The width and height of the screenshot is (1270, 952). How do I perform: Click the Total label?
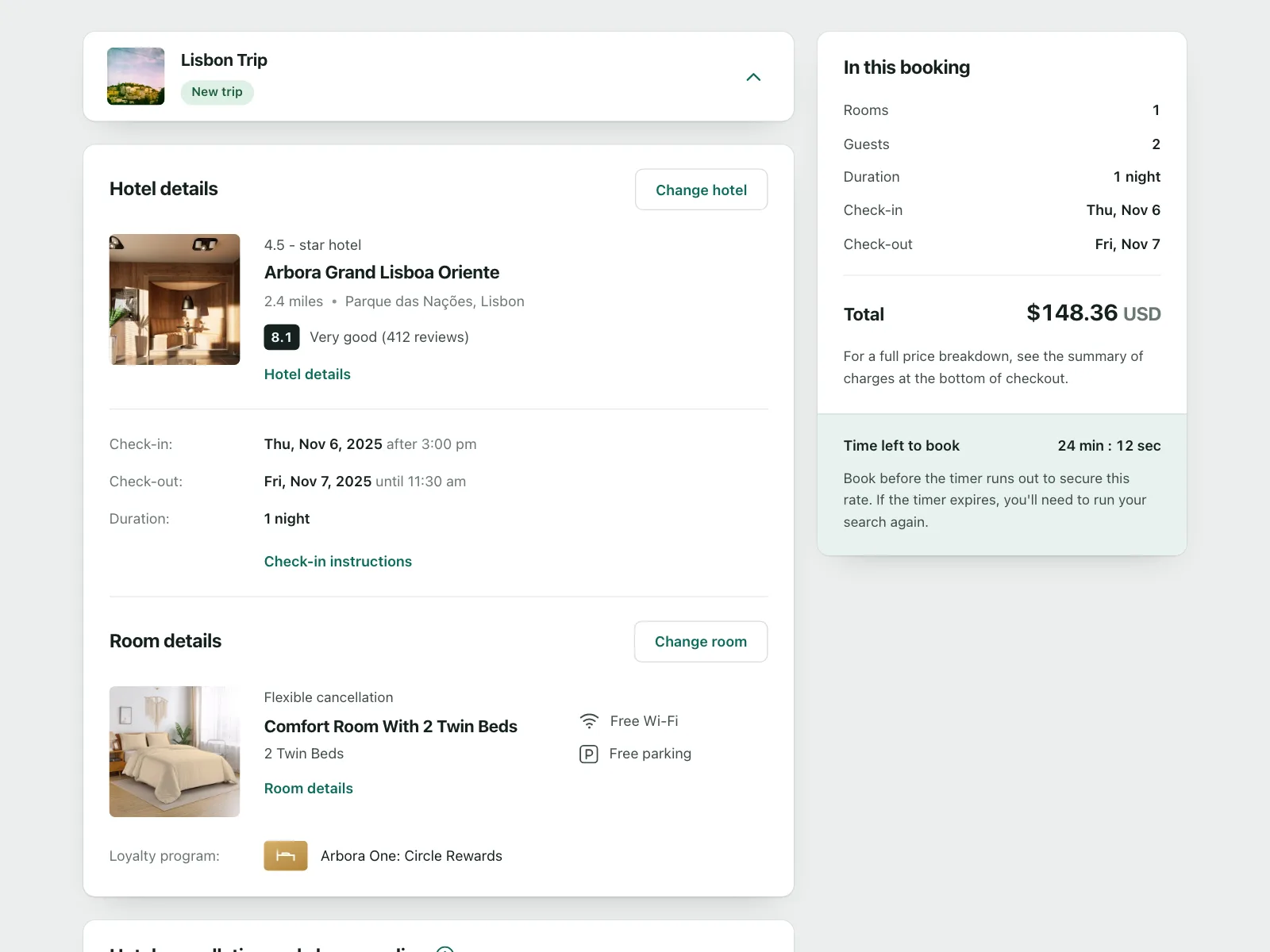[x=864, y=314]
